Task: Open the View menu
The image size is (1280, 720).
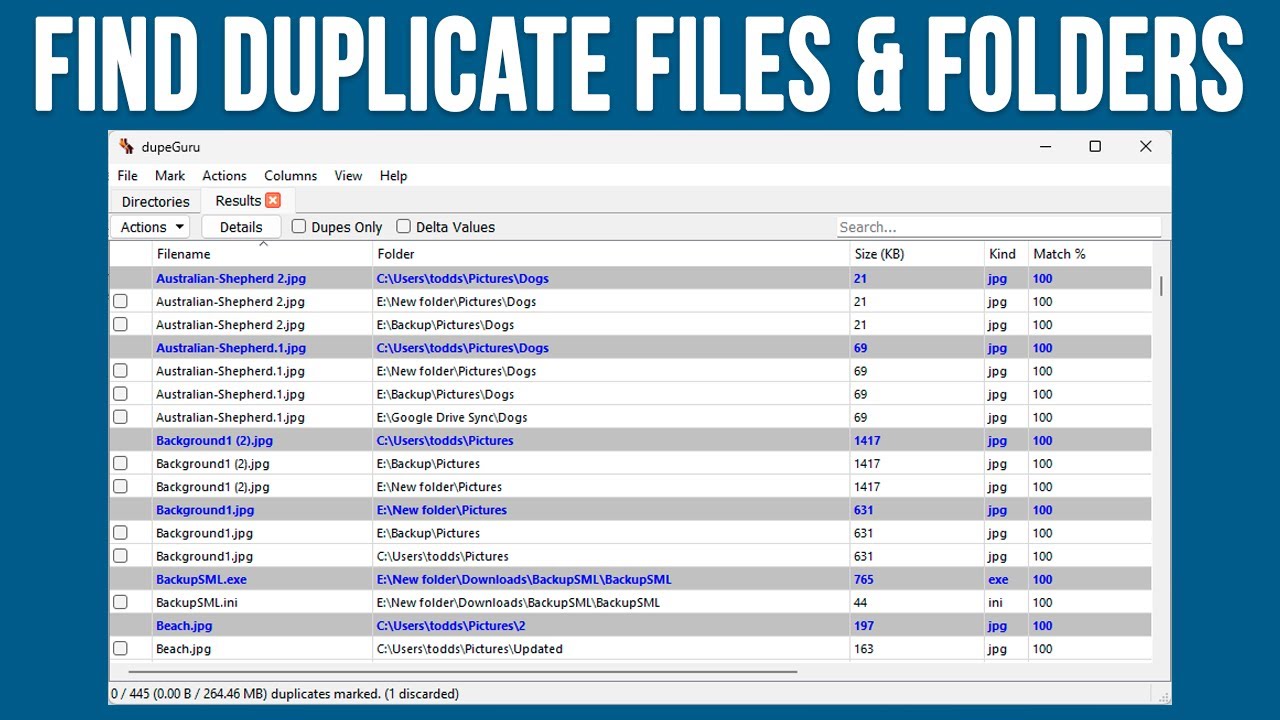Action: point(348,176)
